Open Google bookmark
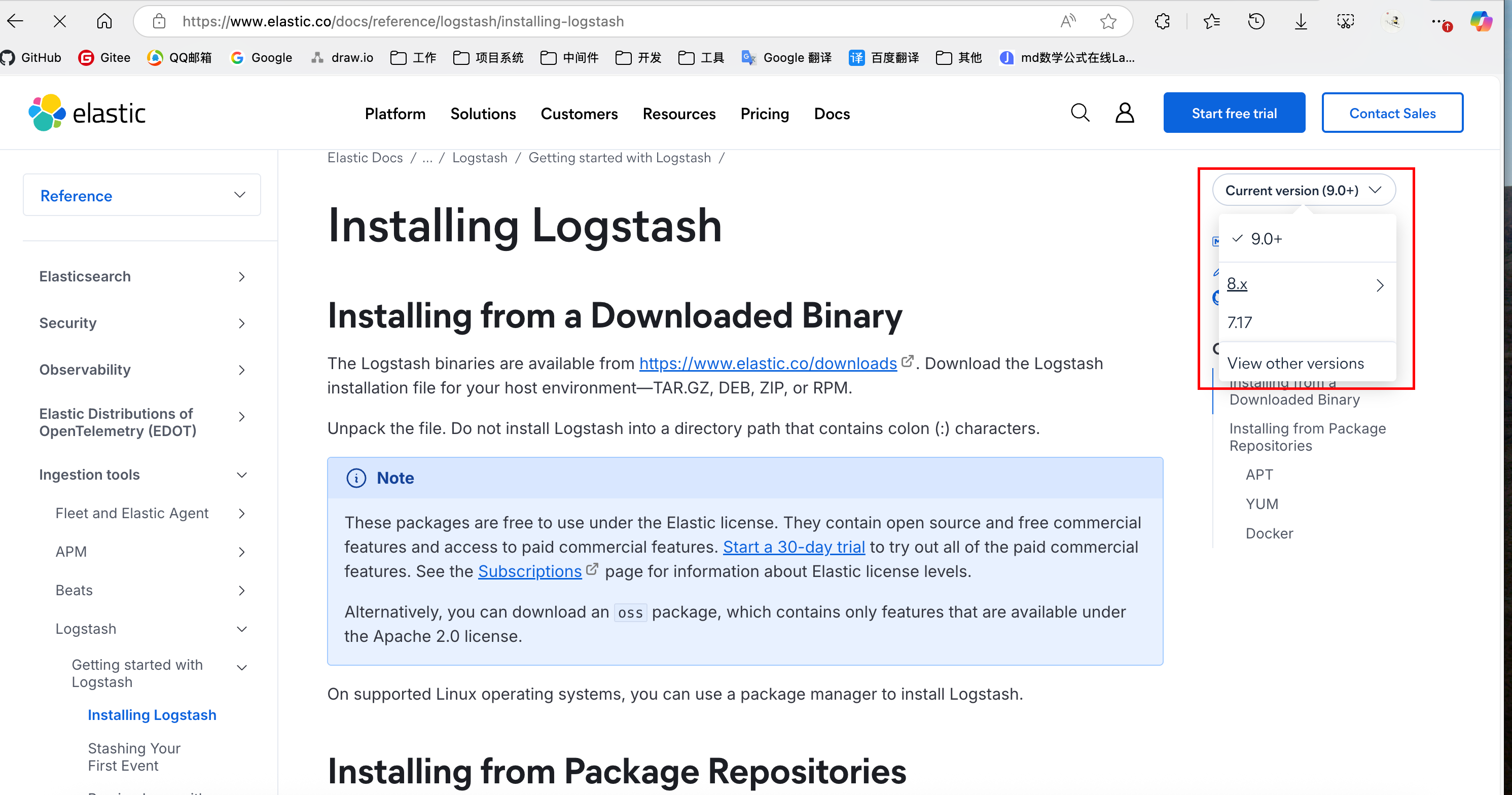This screenshot has width=1512, height=795. click(262, 57)
